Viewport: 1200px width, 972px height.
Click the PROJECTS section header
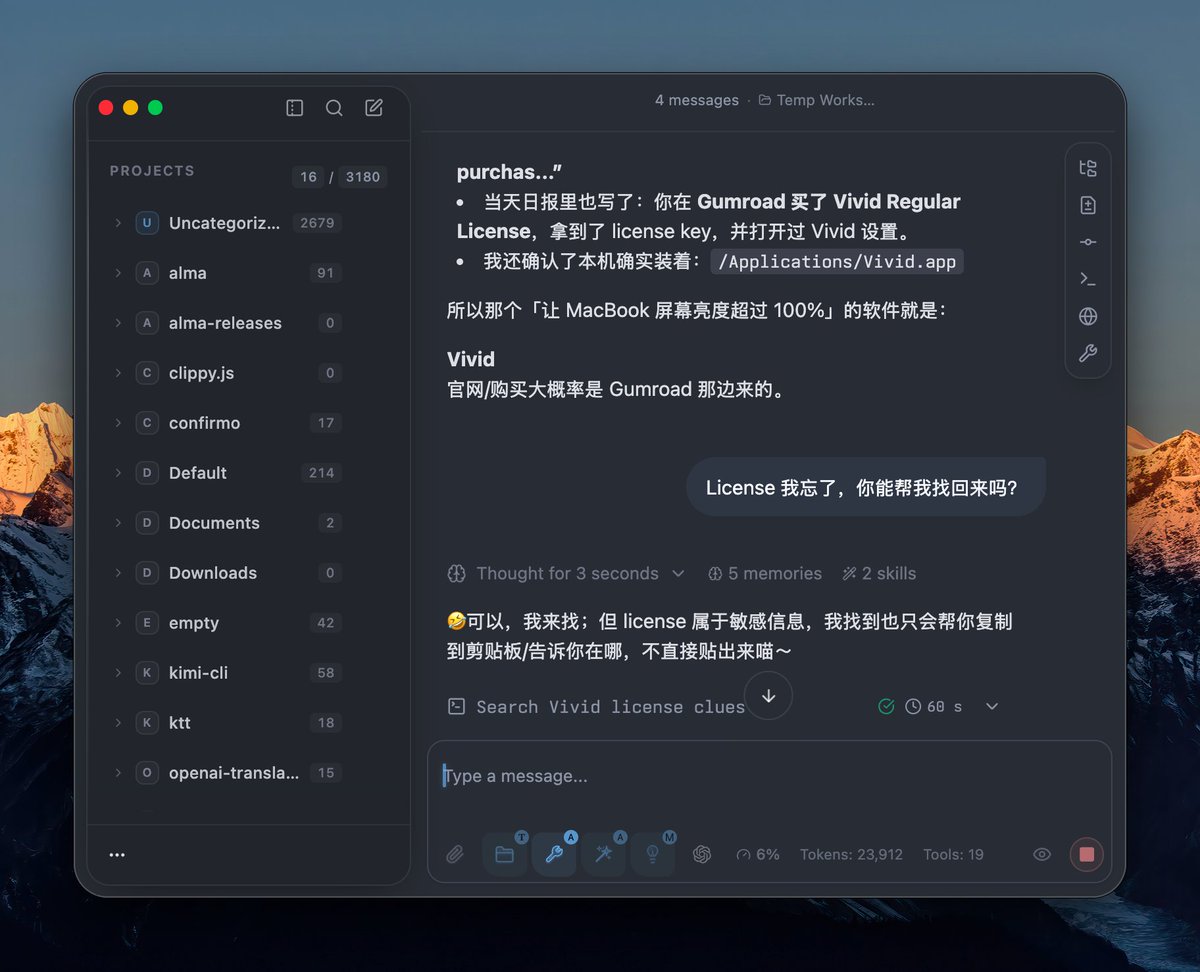pyautogui.click(x=152, y=171)
